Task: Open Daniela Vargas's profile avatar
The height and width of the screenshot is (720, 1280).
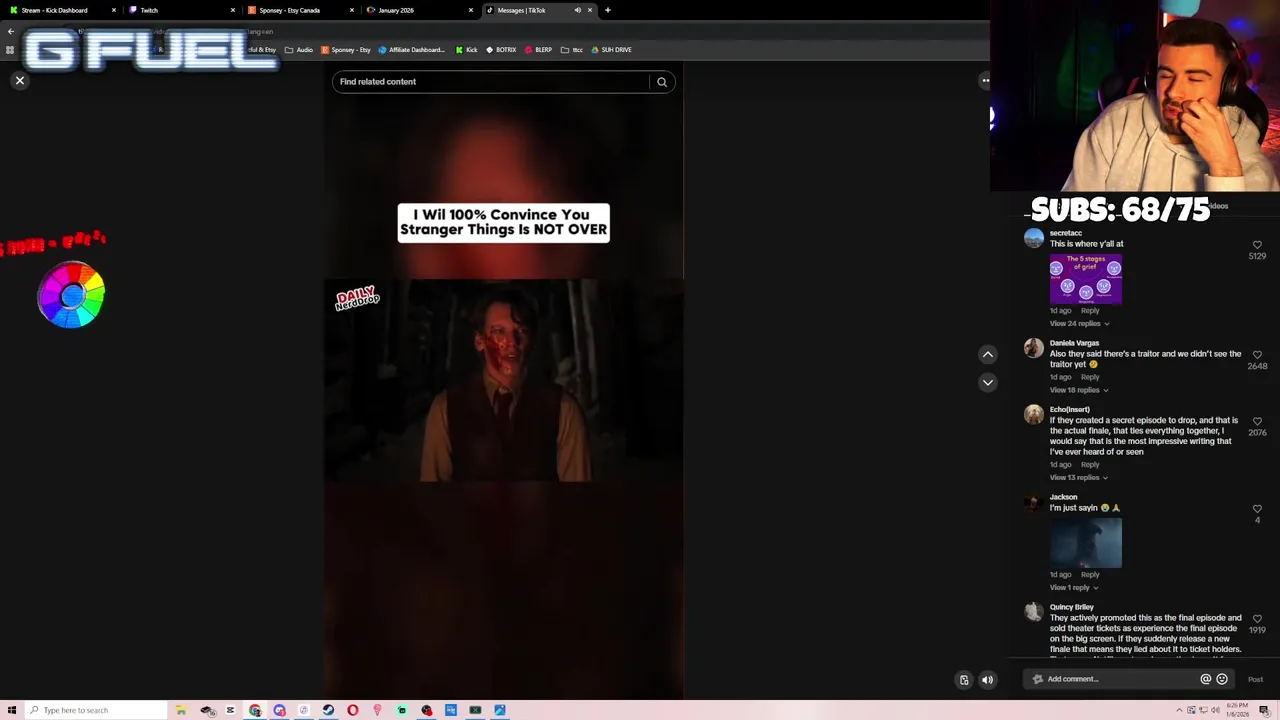Action: tap(1034, 348)
